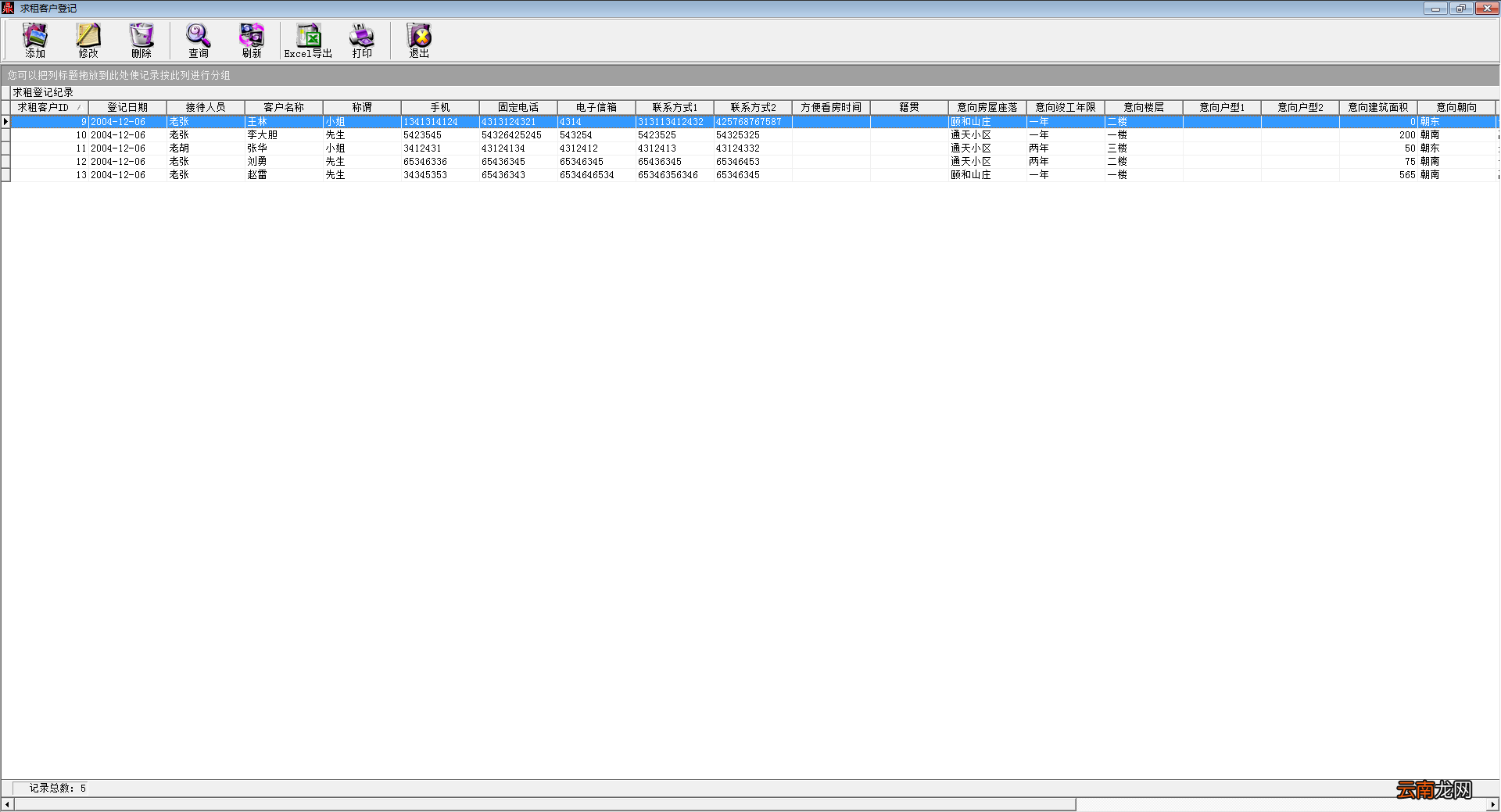Image resolution: width=1501 pixels, height=812 pixels.
Task: Click mobile number 65346336 cell
Action: 440,162
